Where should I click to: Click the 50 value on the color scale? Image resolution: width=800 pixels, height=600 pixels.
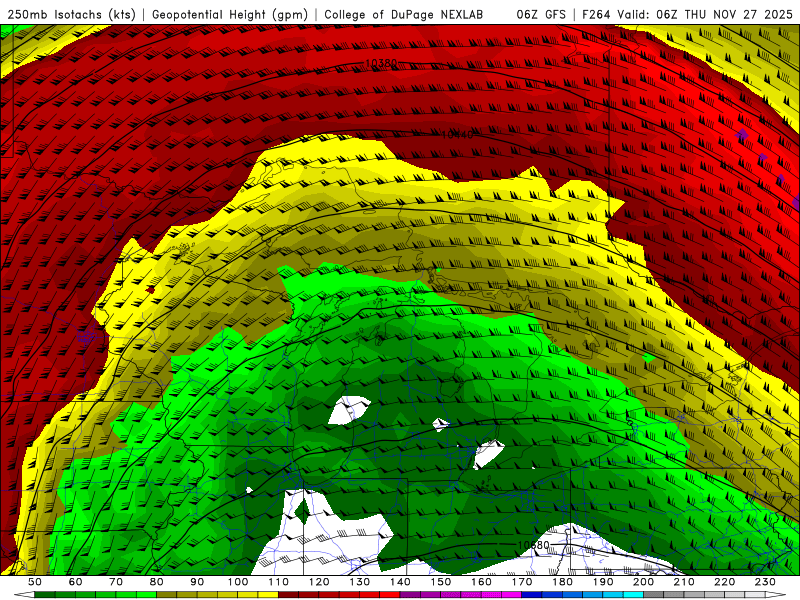pyautogui.click(x=35, y=582)
